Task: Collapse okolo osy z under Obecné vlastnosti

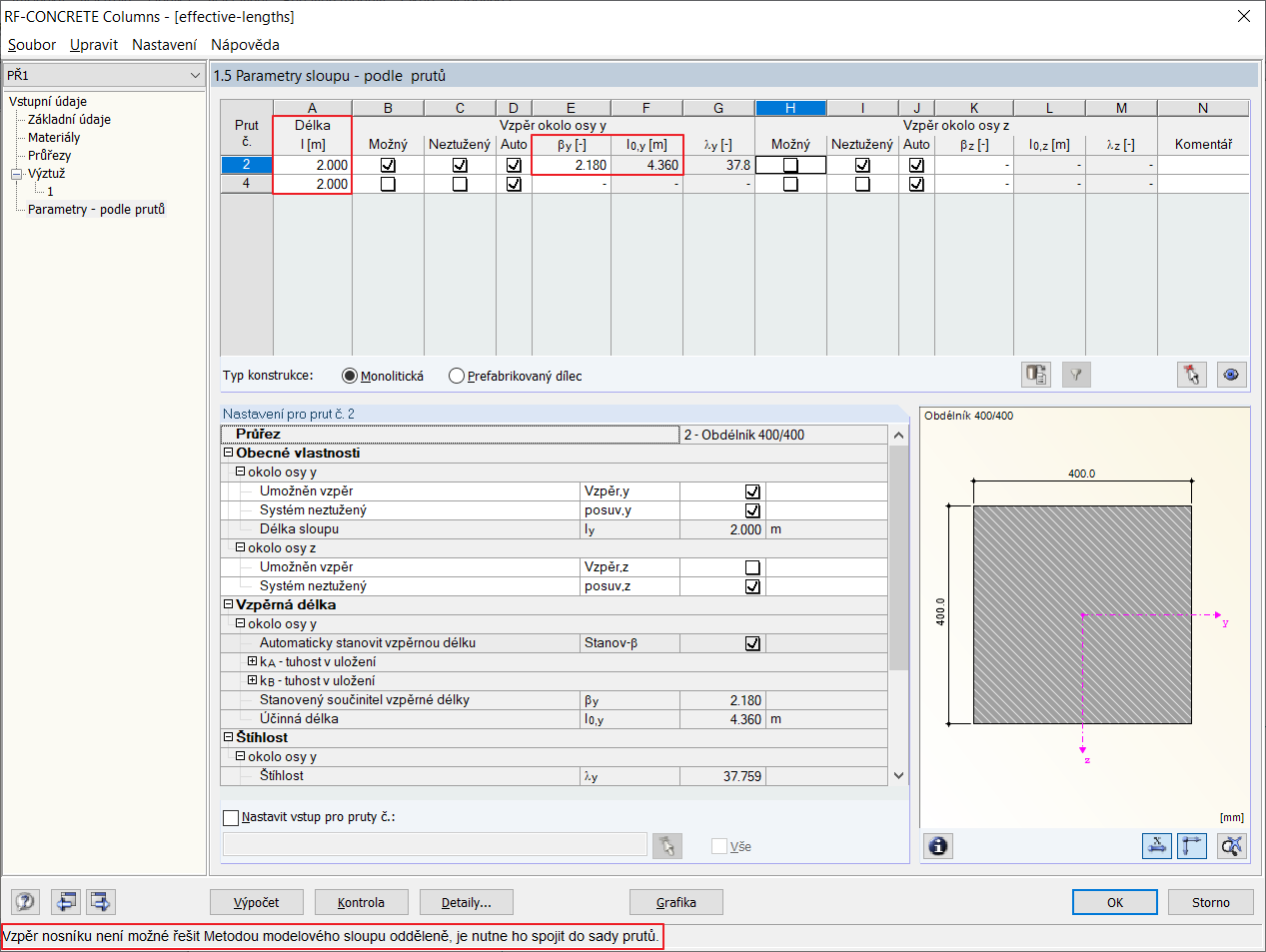Action: pos(240,547)
